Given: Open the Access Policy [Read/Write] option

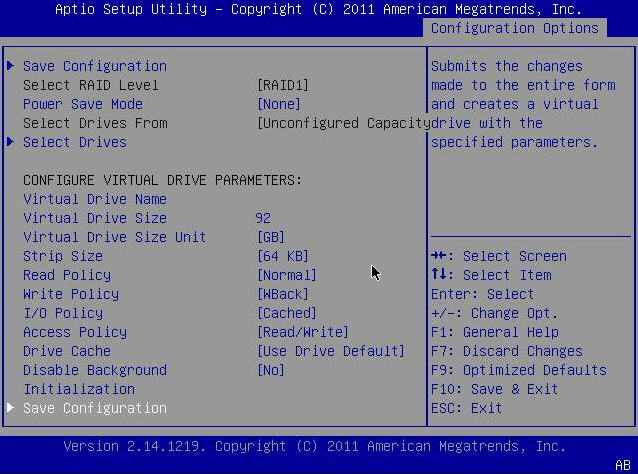Looking at the screenshot, I should coord(303,332).
